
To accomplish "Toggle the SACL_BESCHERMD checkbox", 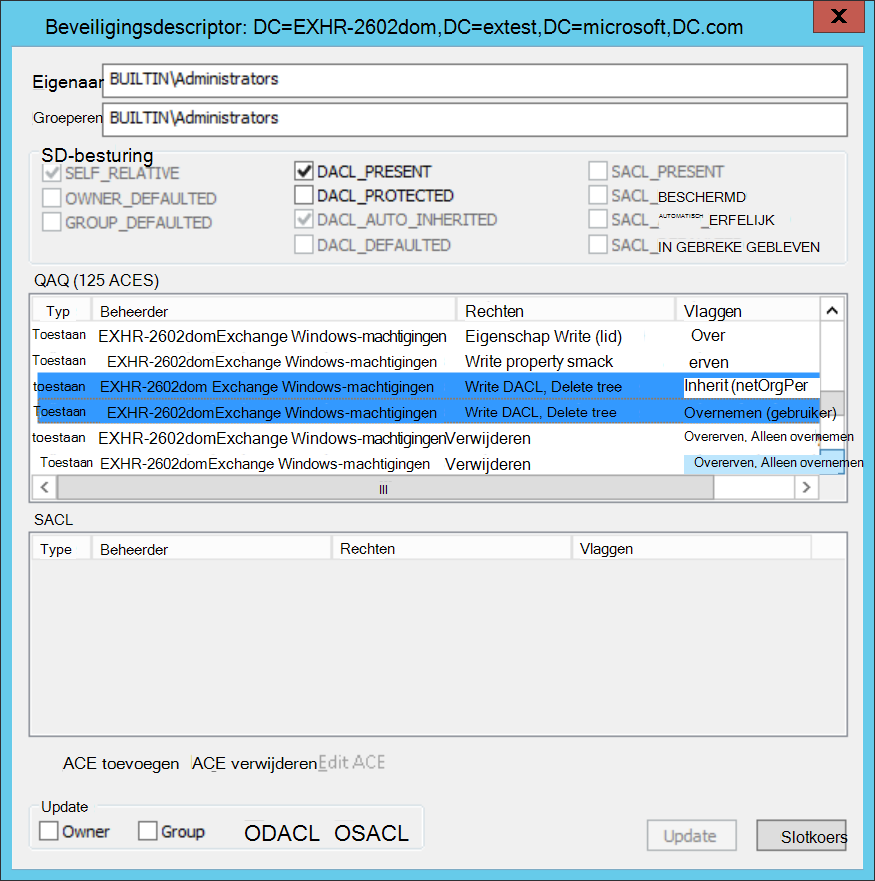I will [x=598, y=195].
